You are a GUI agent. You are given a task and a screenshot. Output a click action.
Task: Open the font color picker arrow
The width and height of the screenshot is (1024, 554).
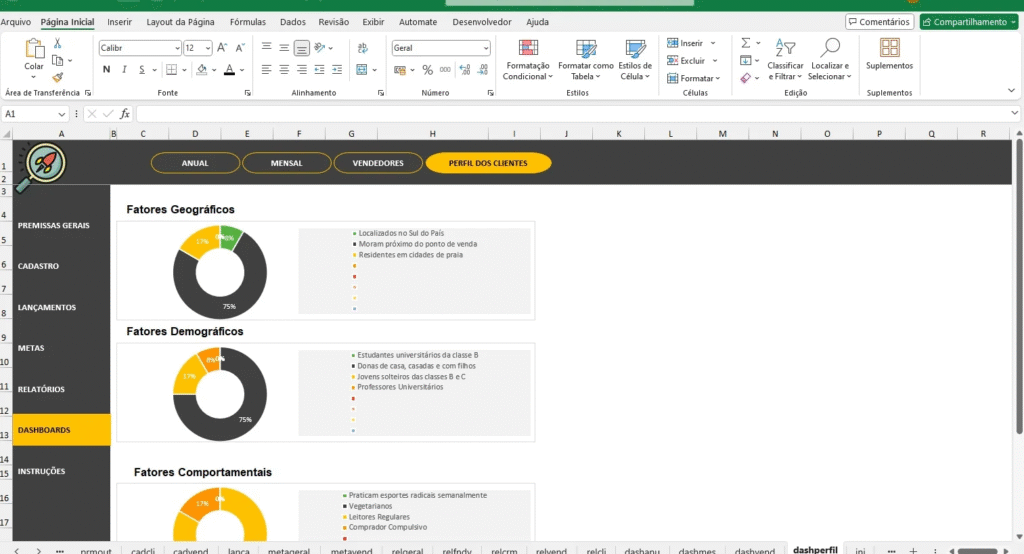tap(242, 70)
